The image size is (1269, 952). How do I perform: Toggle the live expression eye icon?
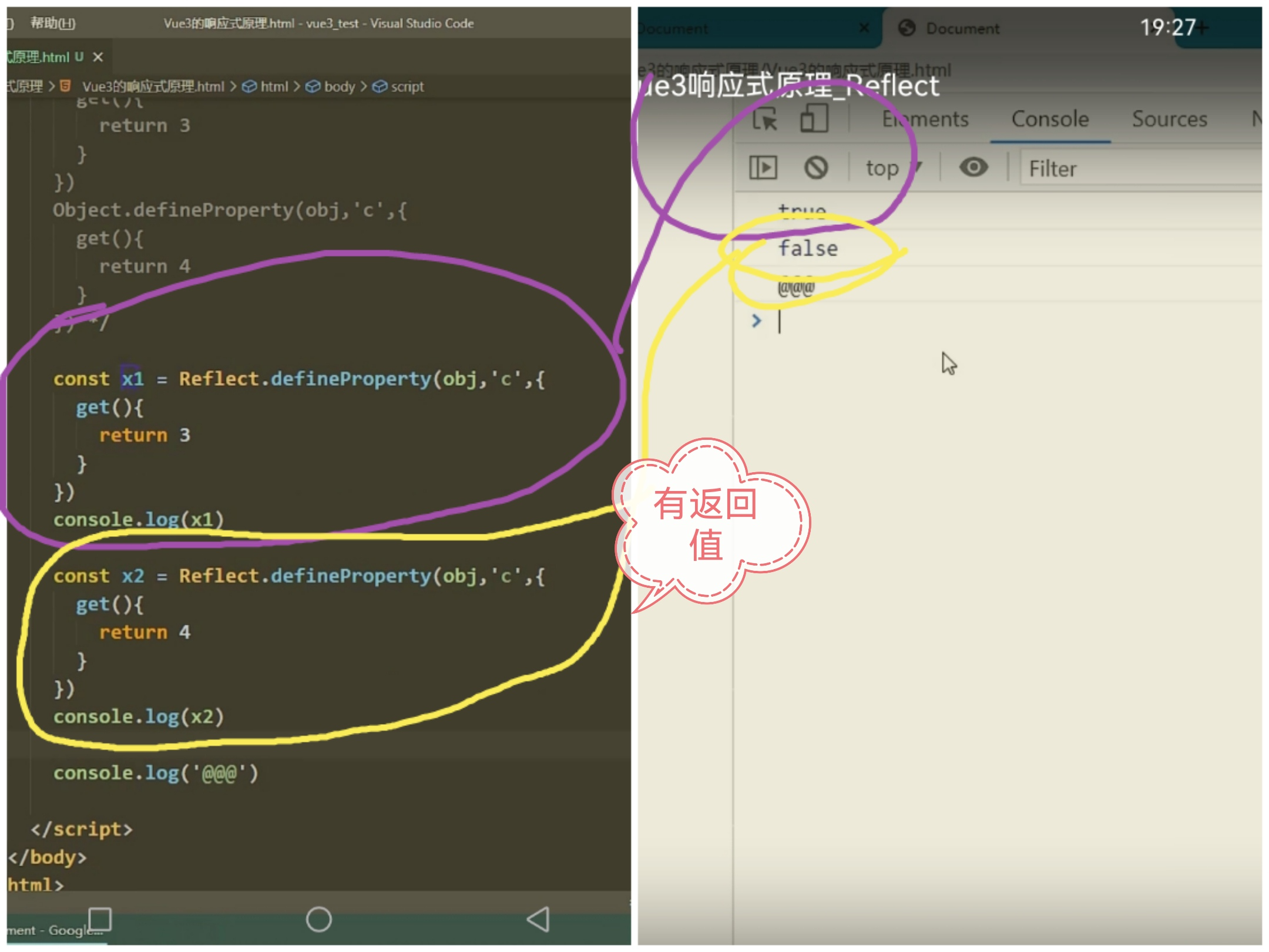[x=973, y=168]
